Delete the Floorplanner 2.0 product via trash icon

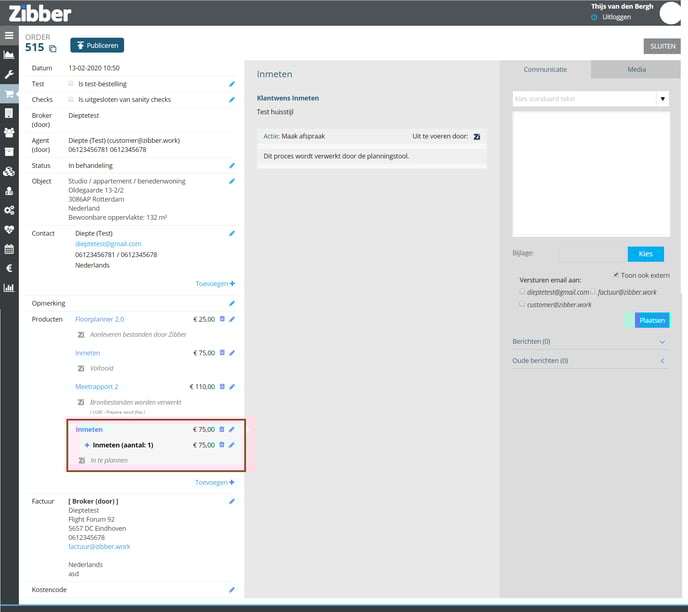[221, 319]
